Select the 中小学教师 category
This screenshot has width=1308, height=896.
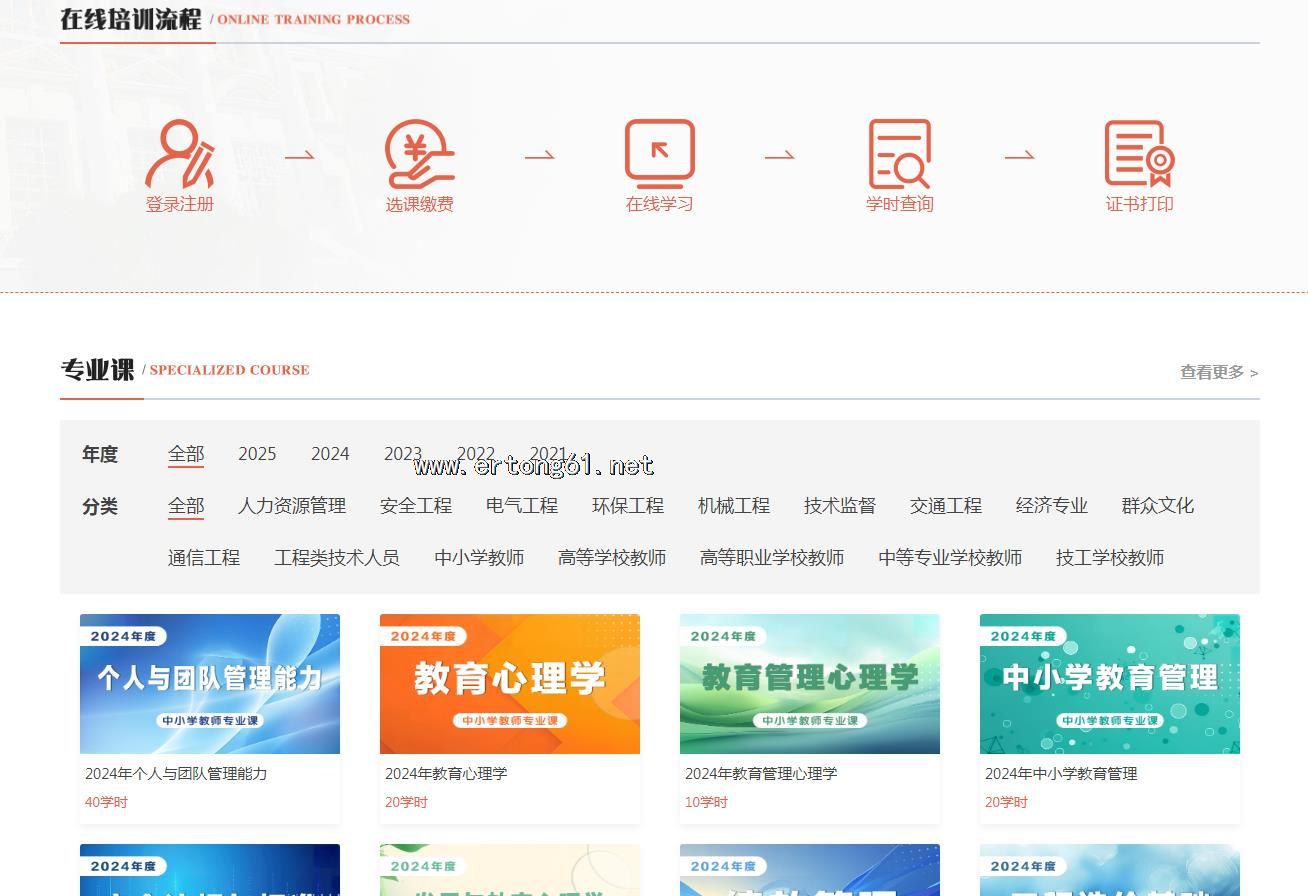tap(479, 558)
